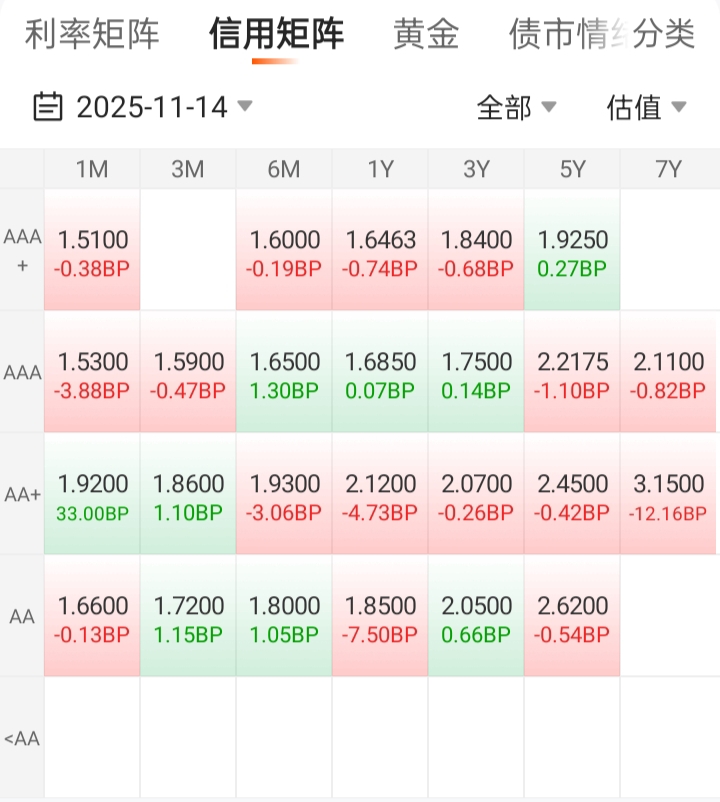Tap the AAA 5Y cell showing 2.2175

(x=572, y=372)
